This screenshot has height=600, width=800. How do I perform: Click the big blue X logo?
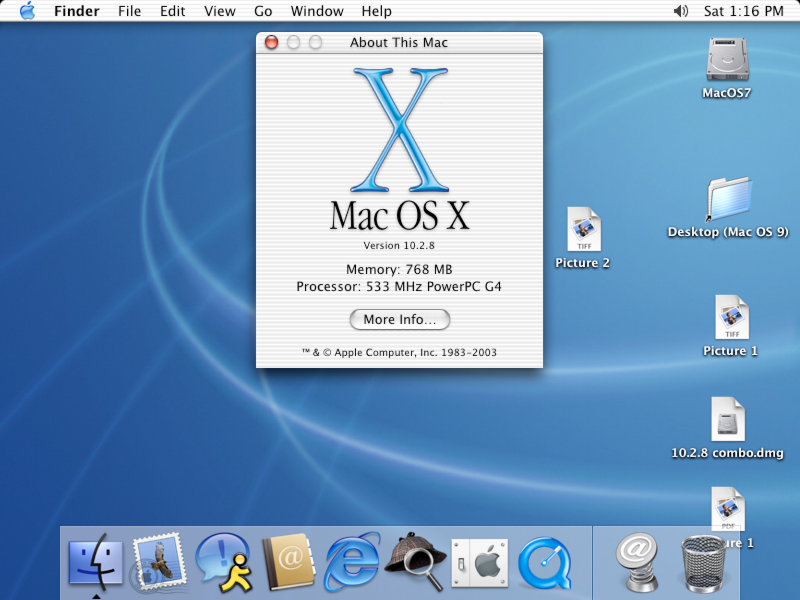(x=400, y=130)
